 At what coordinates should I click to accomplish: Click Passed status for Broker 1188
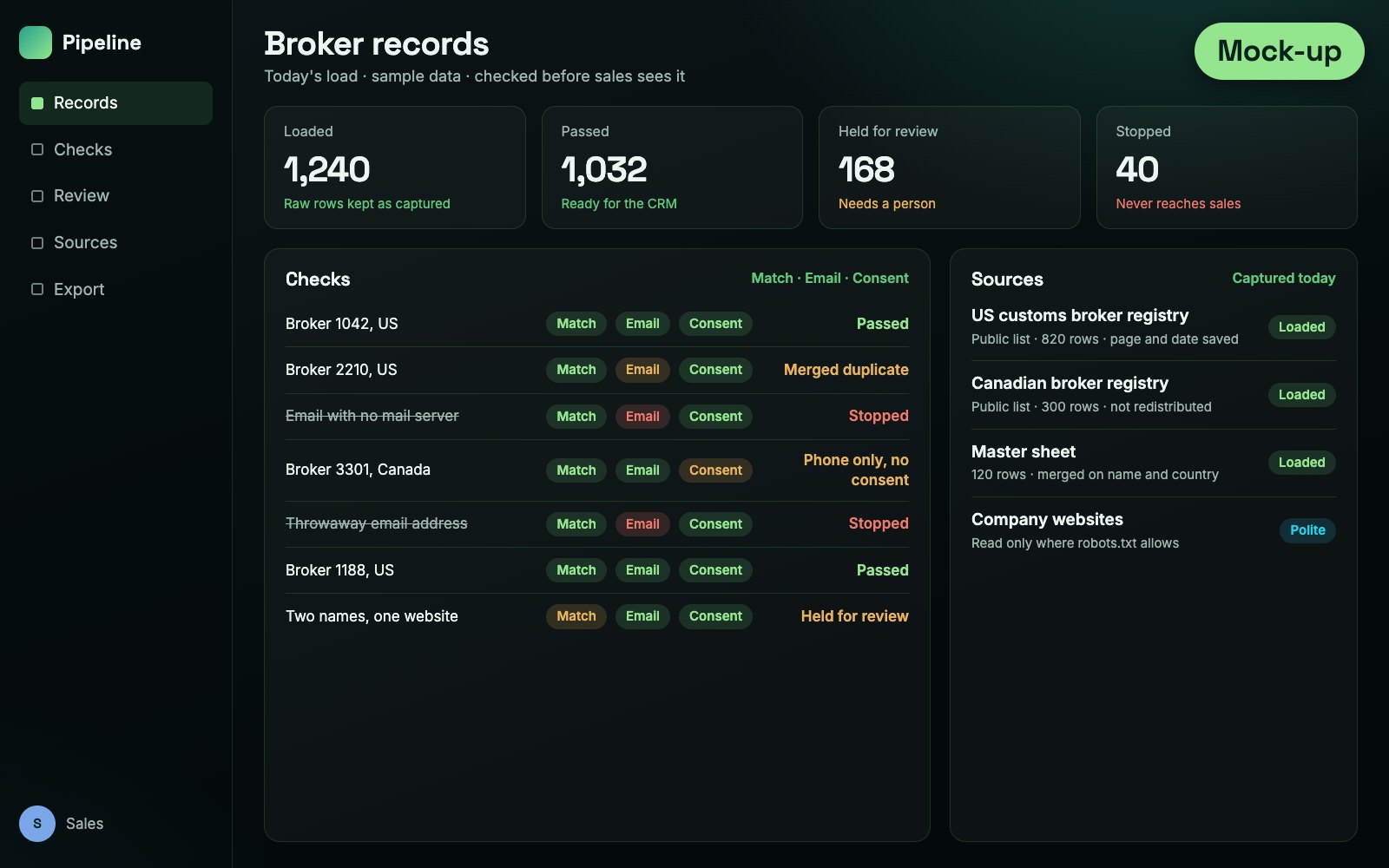click(x=883, y=570)
